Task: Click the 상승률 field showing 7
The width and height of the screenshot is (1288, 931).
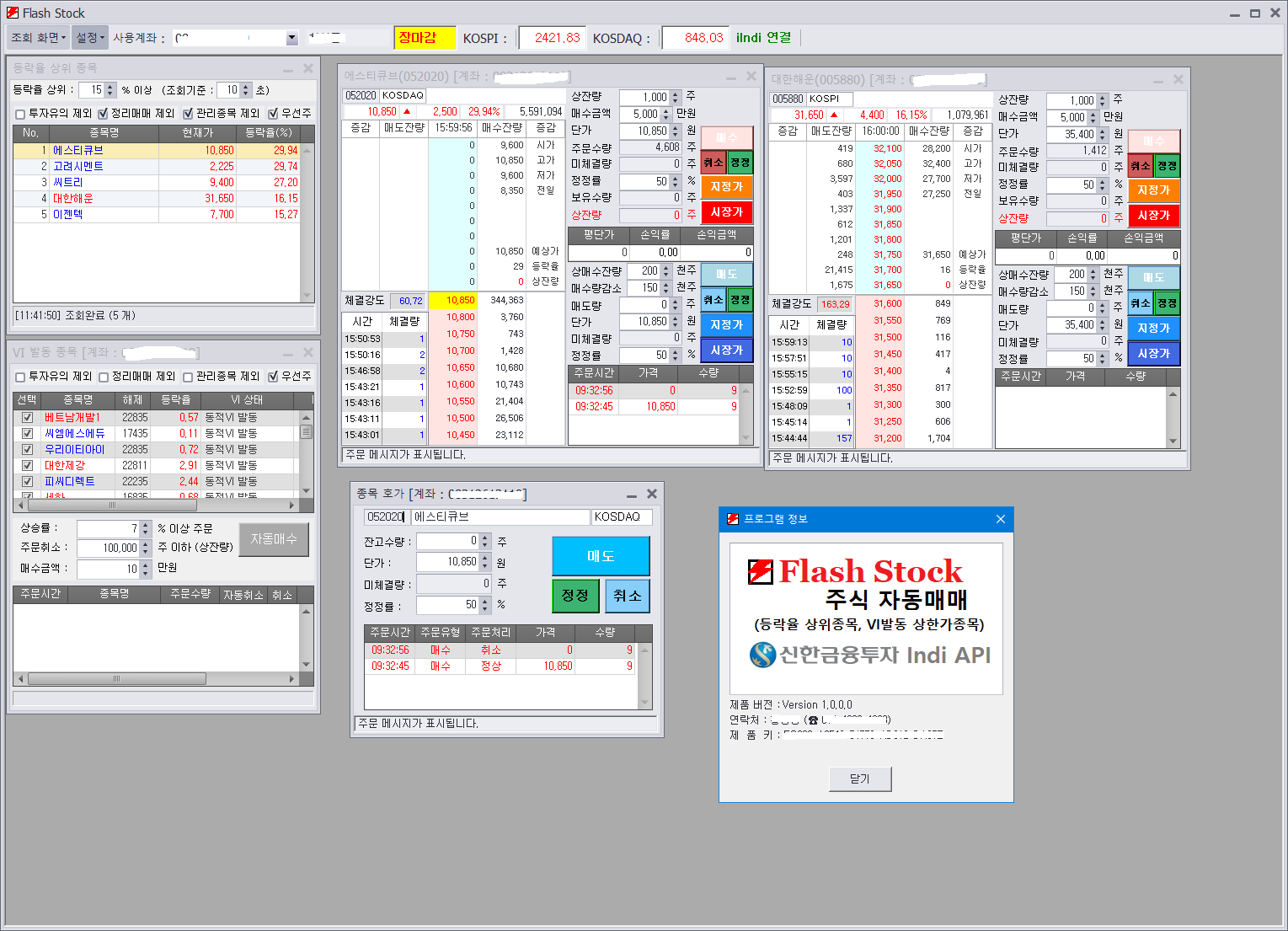Action: [x=109, y=528]
